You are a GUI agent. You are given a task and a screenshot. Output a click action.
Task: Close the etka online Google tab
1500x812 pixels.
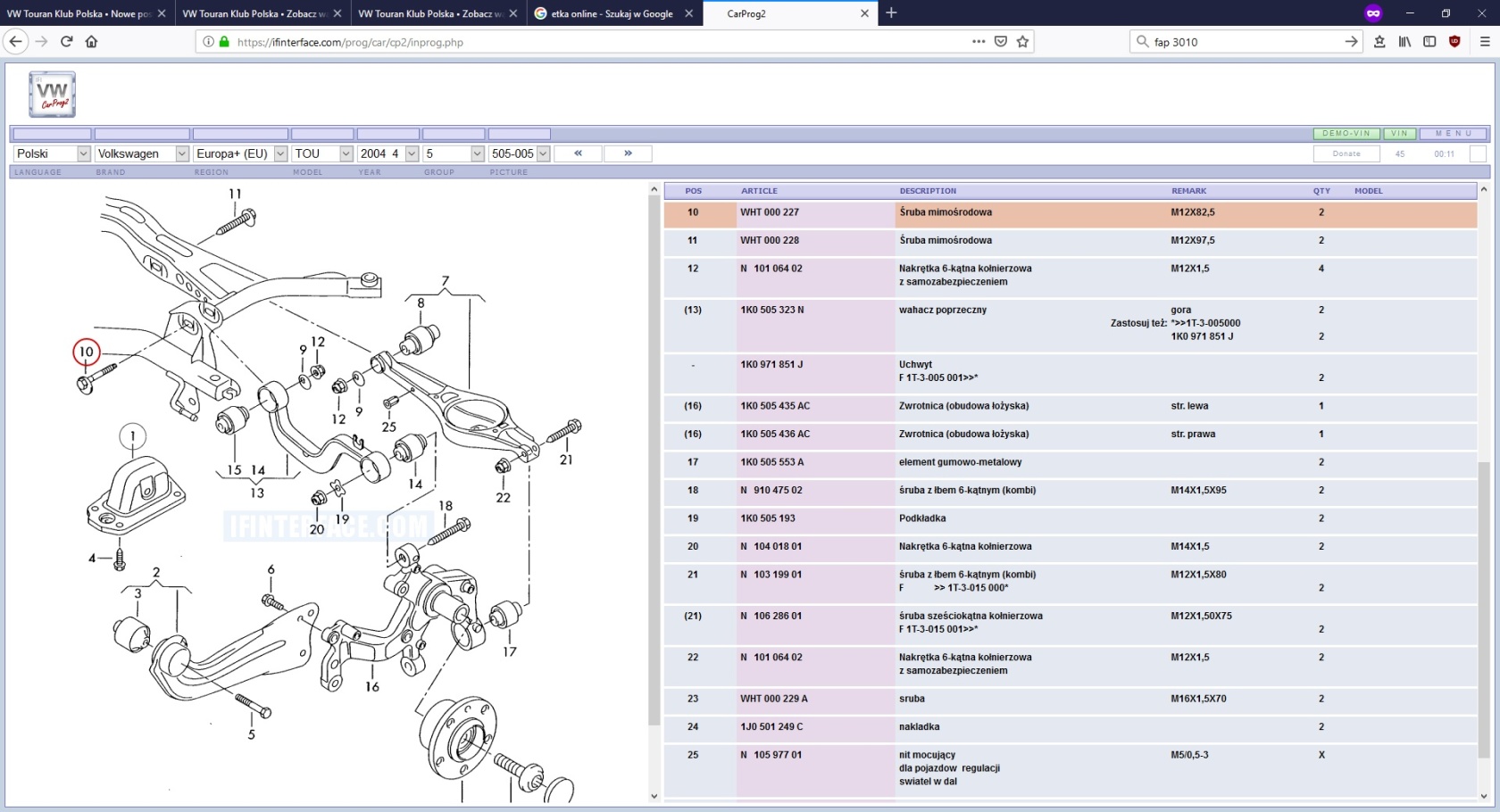click(x=688, y=13)
